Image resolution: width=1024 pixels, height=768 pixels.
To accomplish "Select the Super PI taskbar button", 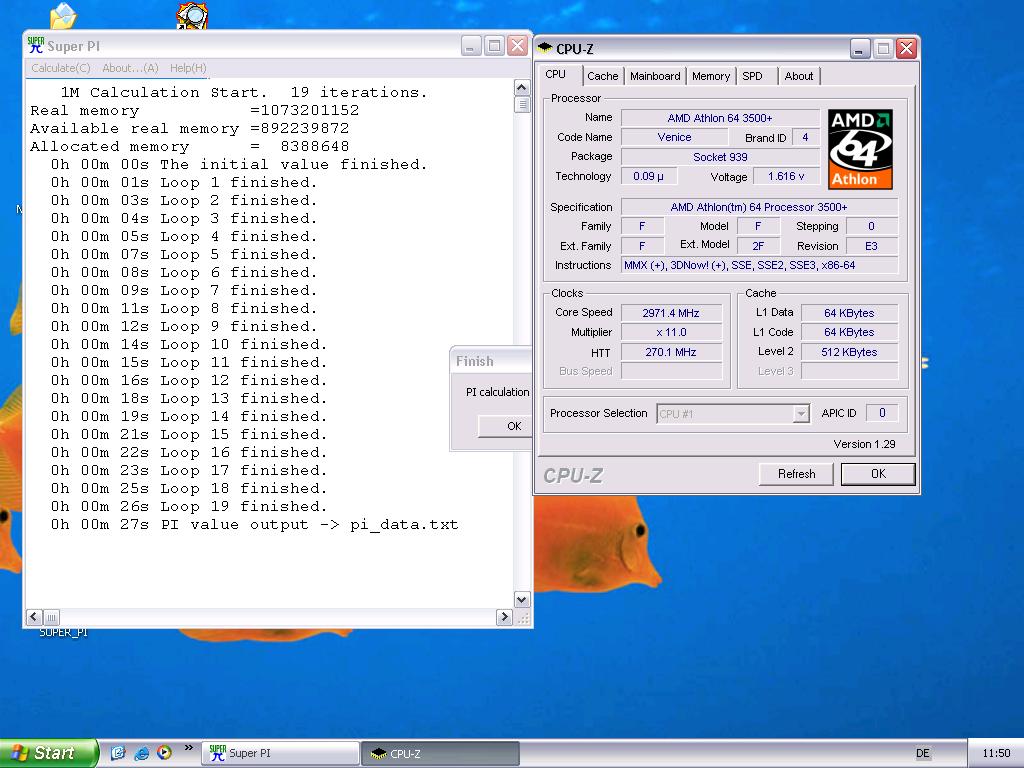I will [x=281, y=753].
